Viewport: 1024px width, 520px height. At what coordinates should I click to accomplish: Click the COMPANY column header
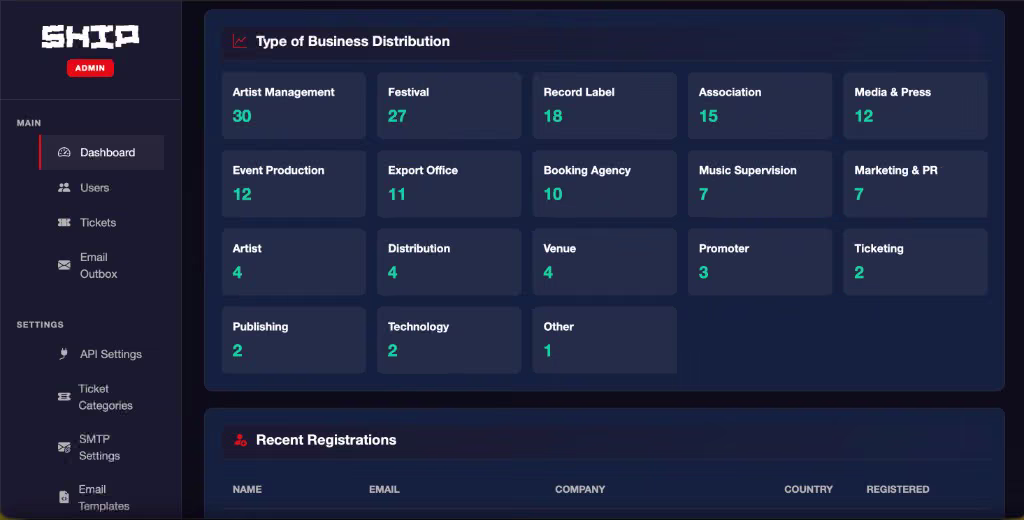point(580,489)
